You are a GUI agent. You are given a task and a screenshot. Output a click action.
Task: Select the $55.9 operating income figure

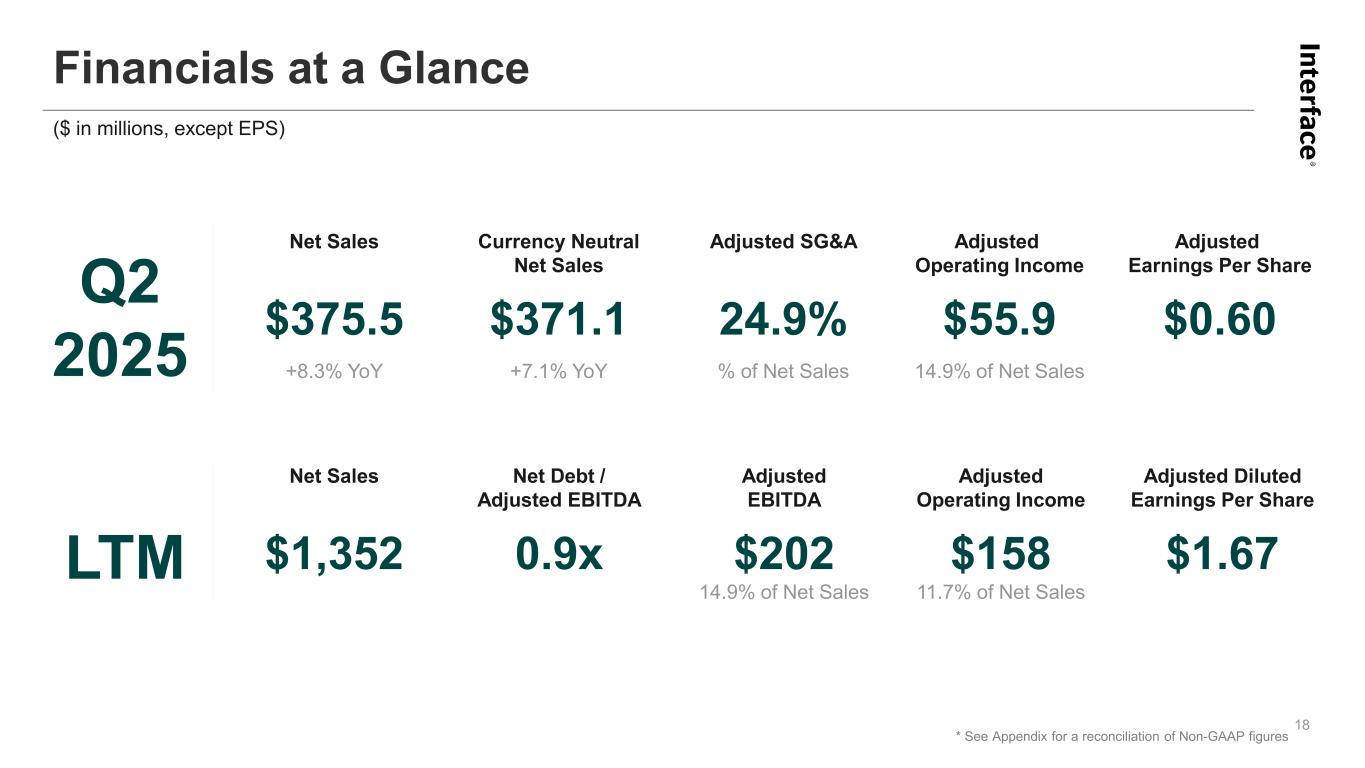click(999, 319)
